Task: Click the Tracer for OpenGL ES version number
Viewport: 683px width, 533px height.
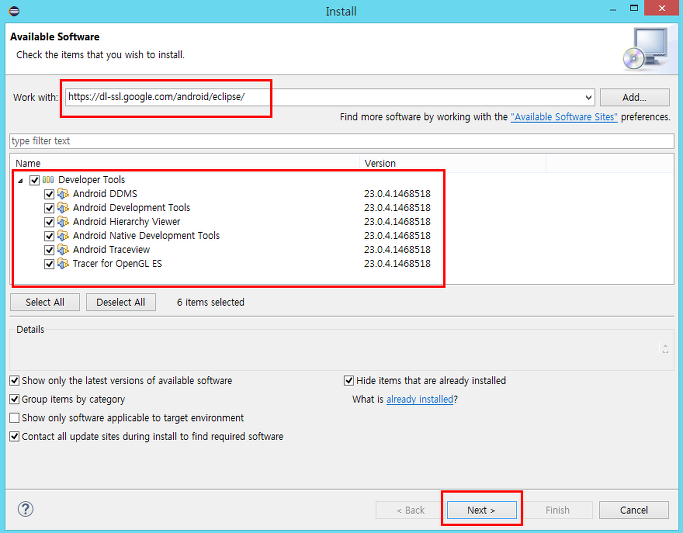Action: click(397, 263)
